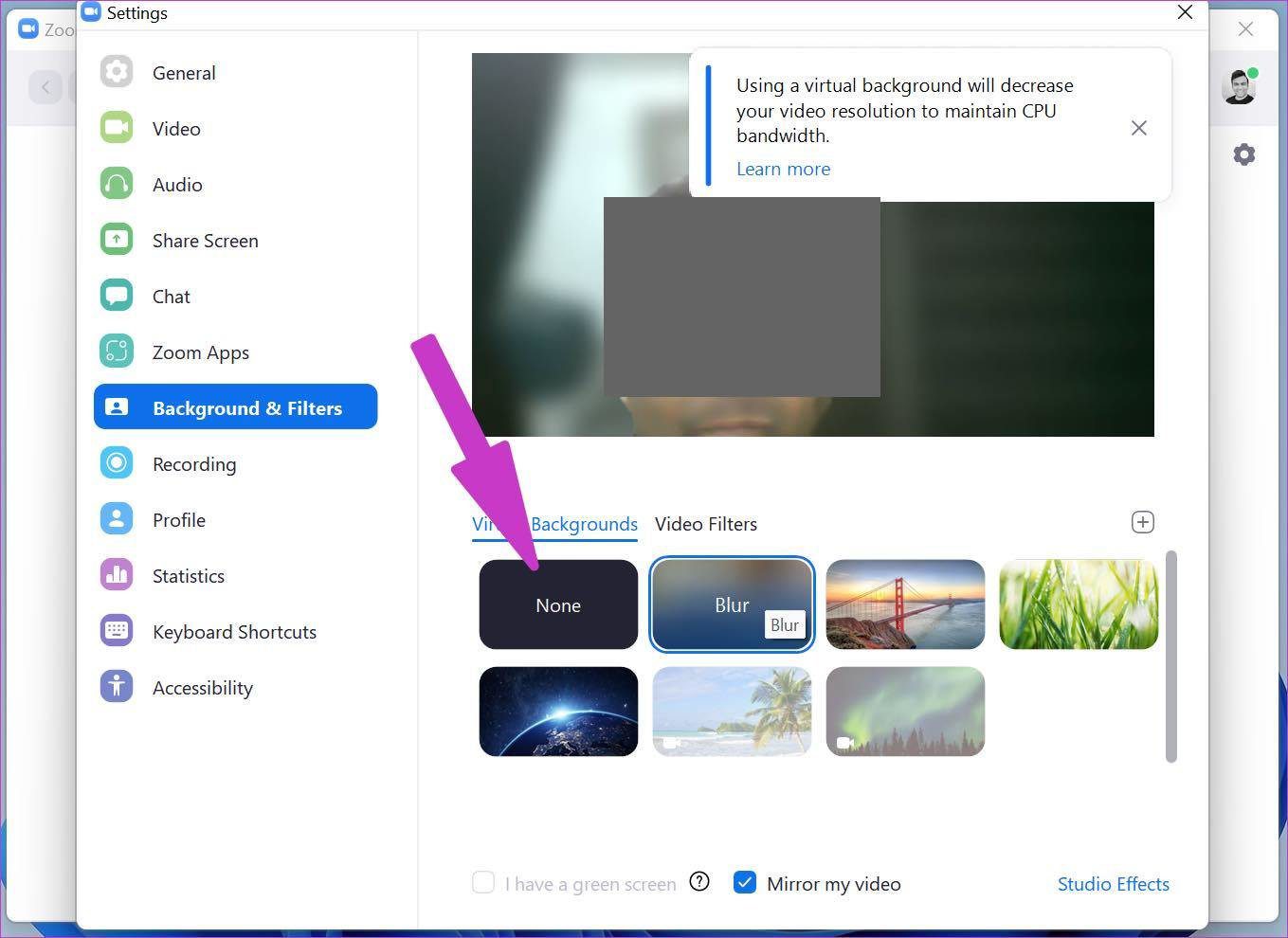1288x938 pixels.
Task: Switch to the Video Filters tab
Action: [706, 524]
